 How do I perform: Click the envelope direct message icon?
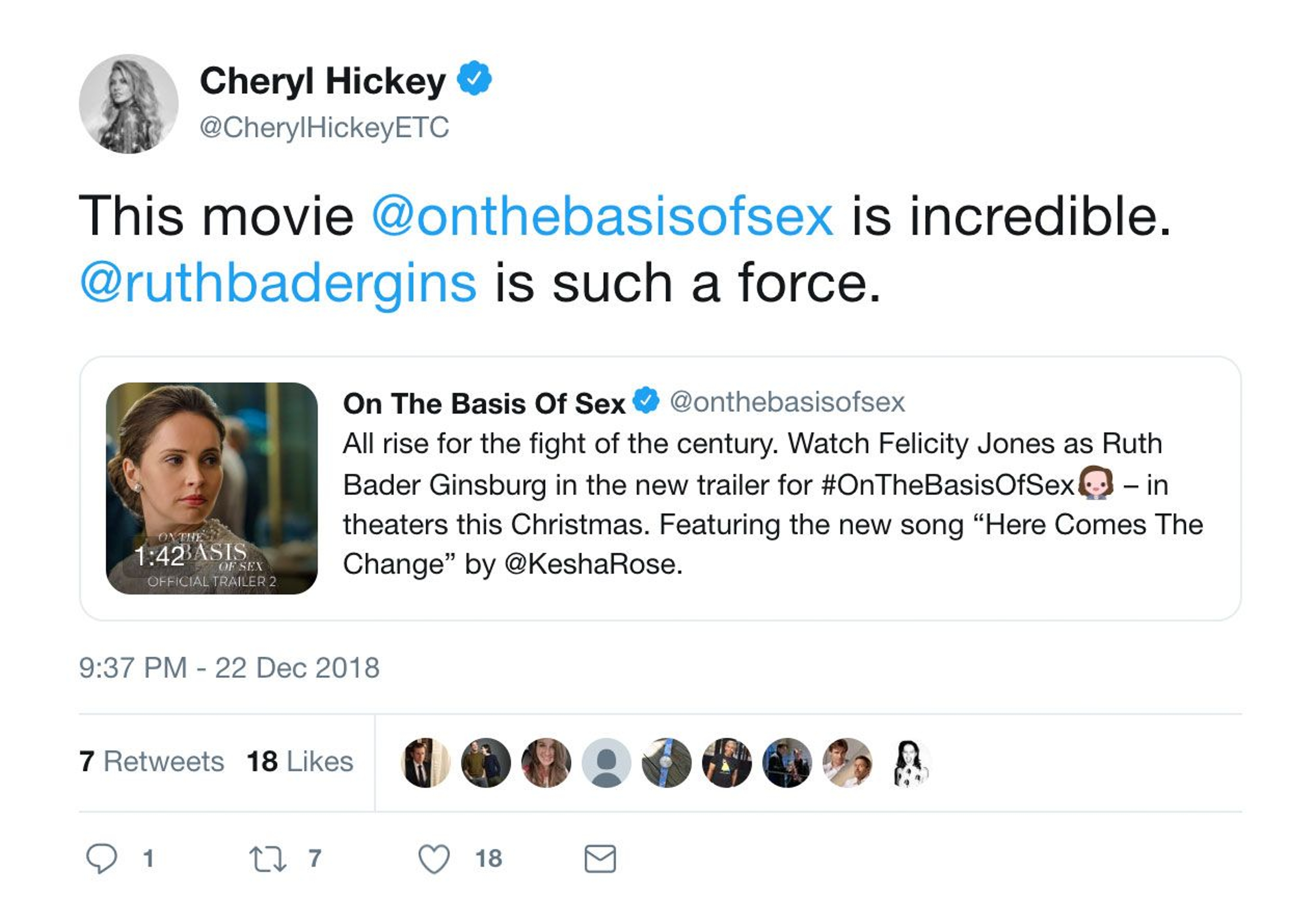[x=600, y=858]
